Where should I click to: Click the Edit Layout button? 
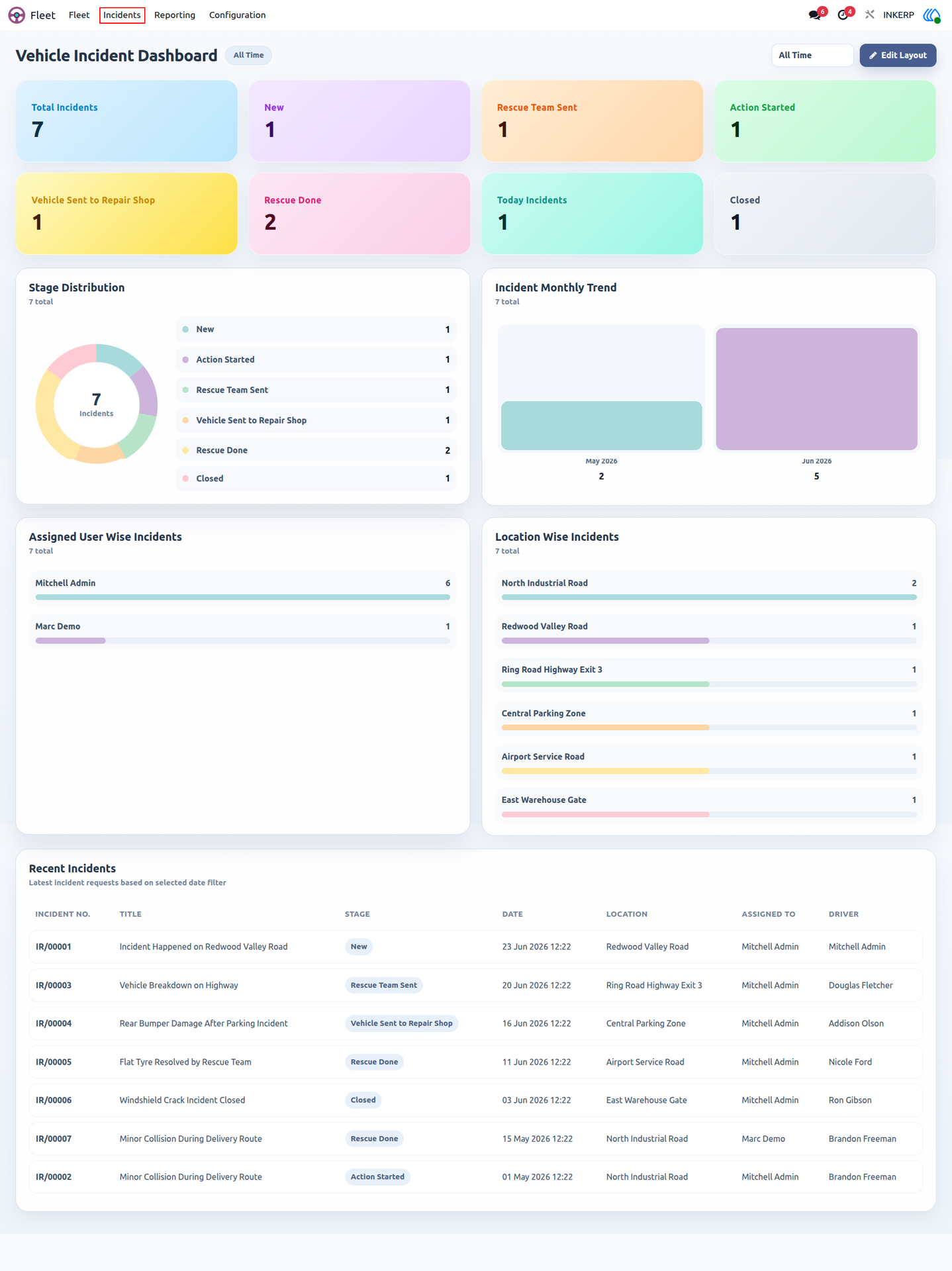(898, 55)
